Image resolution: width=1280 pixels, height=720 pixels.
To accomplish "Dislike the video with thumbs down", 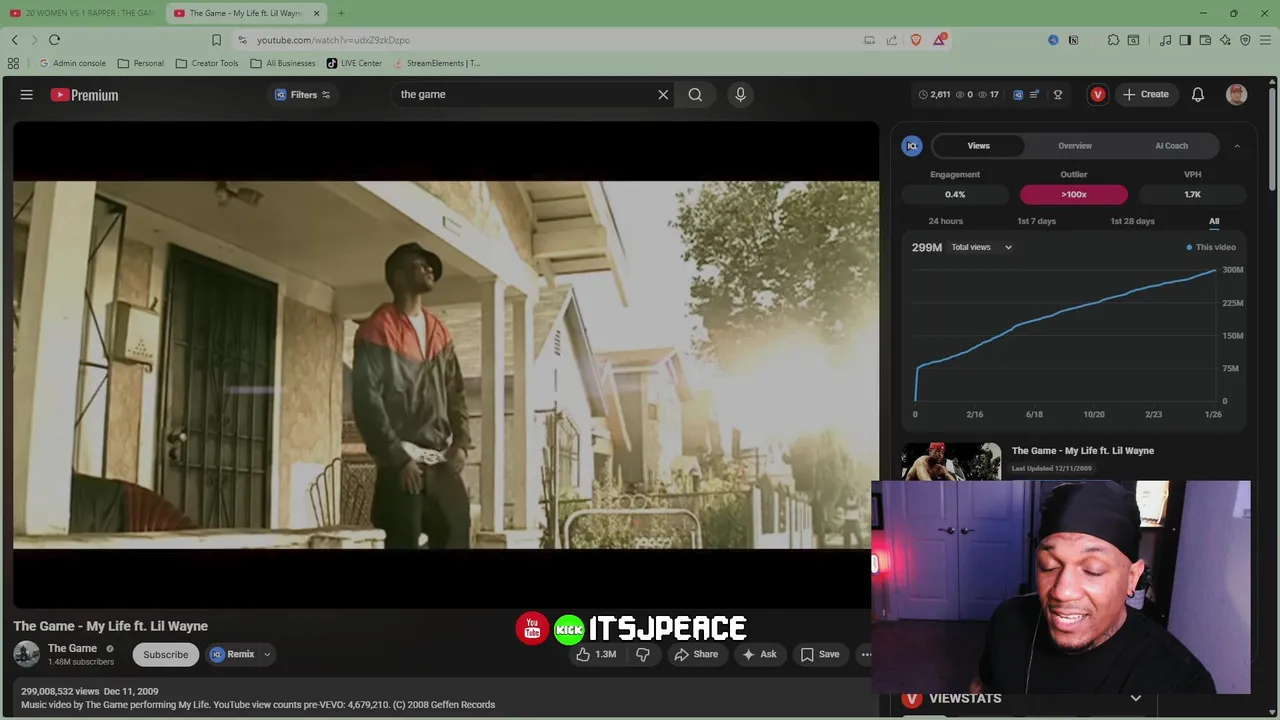I will pyautogui.click(x=643, y=654).
